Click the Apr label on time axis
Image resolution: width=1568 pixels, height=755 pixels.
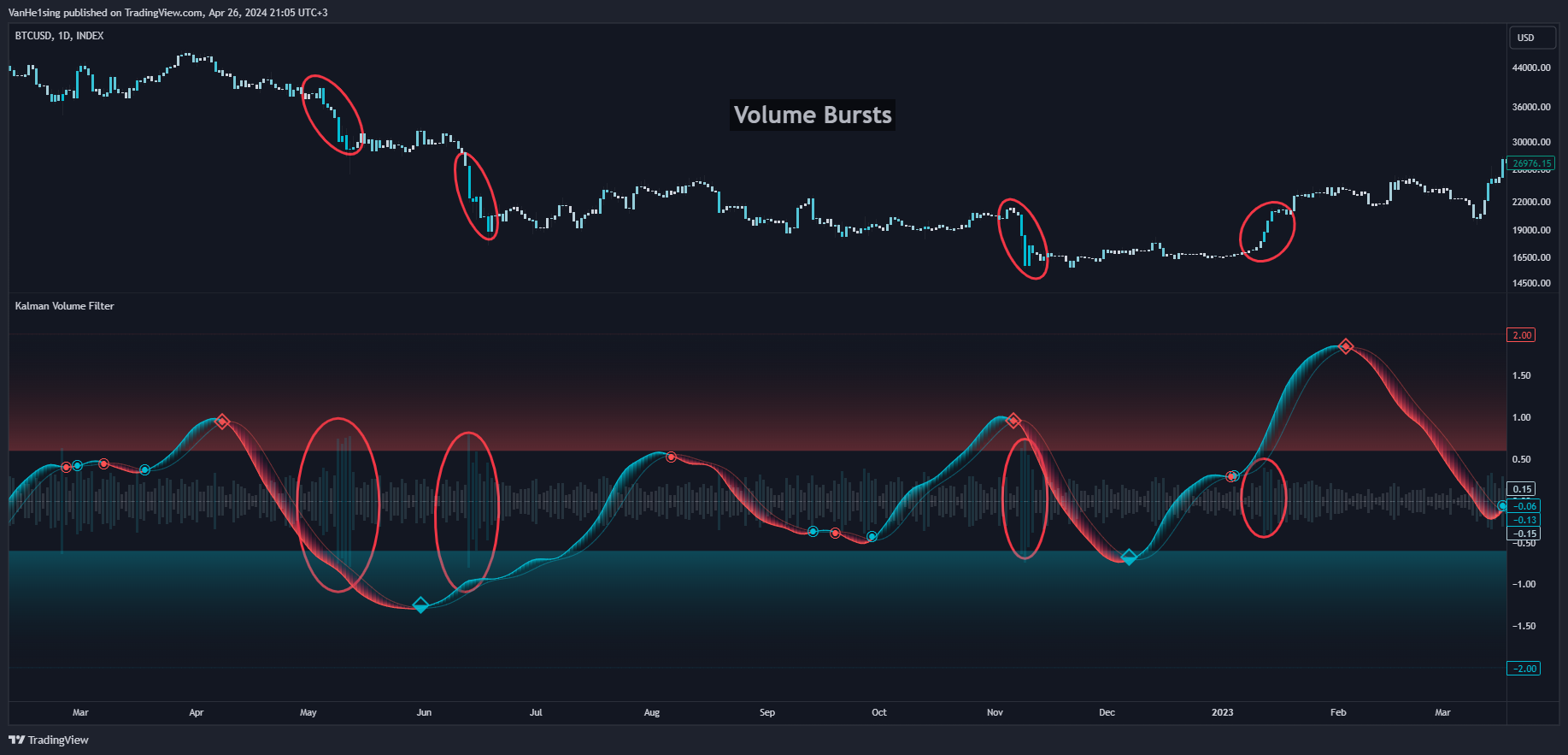click(197, 712)
